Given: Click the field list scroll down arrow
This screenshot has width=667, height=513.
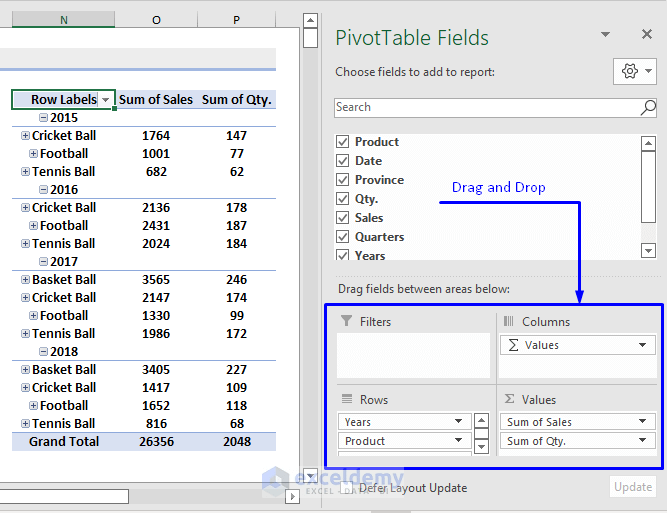Looking at the screenshot, I should pos(648,251).
